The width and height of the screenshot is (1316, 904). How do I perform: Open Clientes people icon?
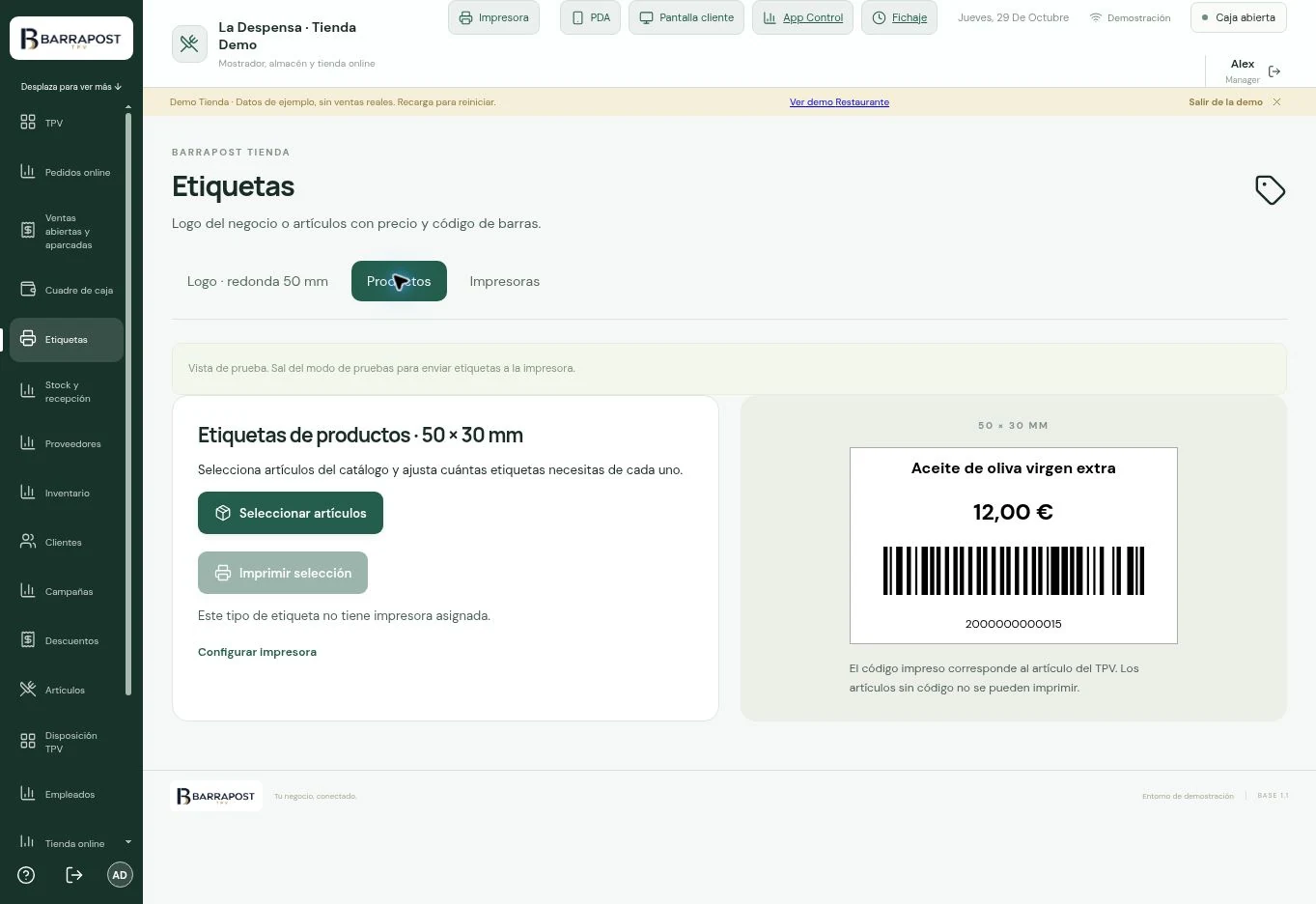click(x=28, y=542)
